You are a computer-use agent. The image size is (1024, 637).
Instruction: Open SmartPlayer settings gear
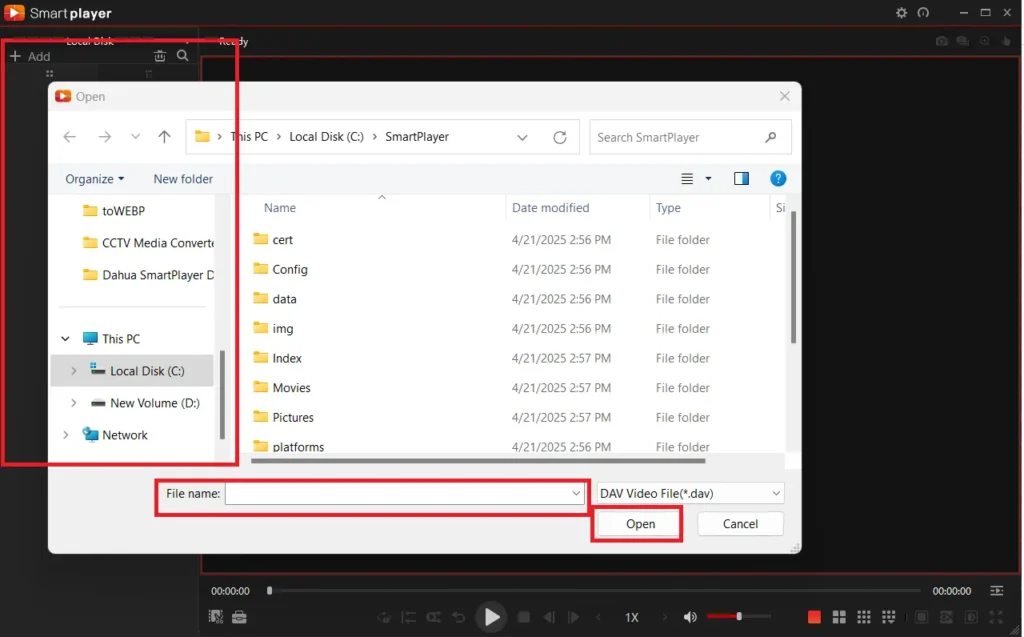coord(901,13)
